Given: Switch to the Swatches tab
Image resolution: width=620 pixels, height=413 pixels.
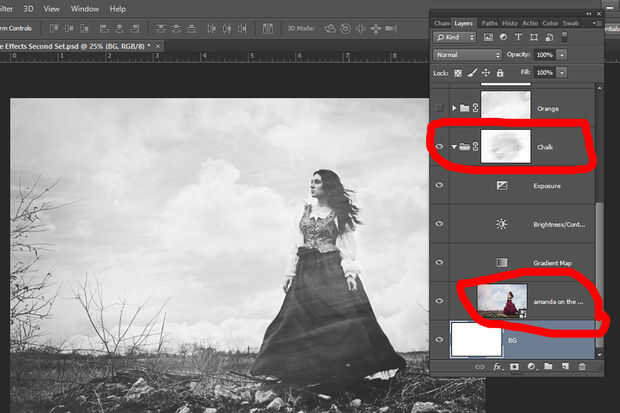Looking at the screenshot, I should point(571,23).
